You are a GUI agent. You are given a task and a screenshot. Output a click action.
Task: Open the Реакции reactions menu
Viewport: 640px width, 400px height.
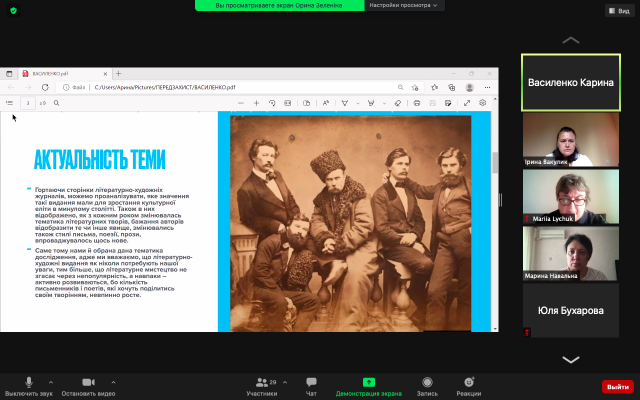(468, 384)
